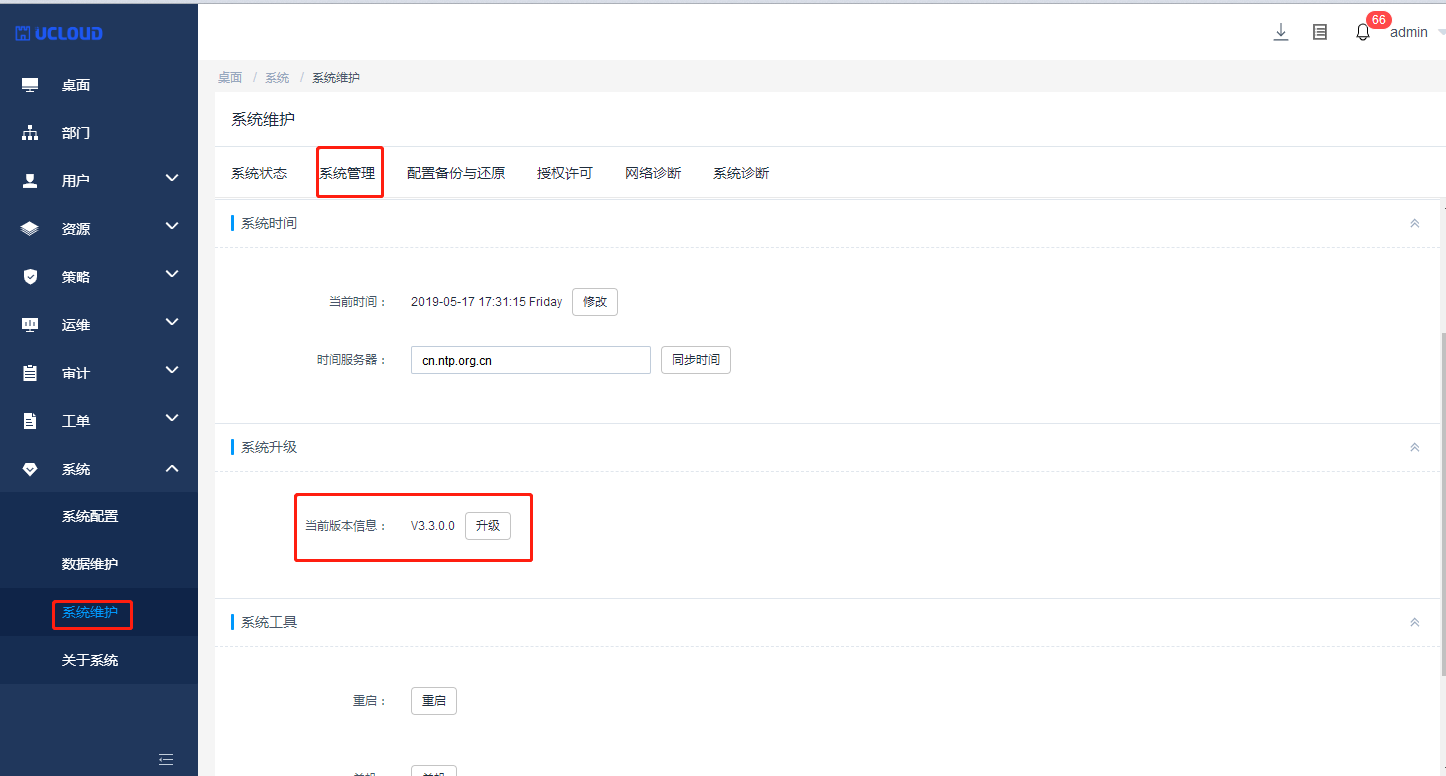Switch to the 配置备份与还原 tab
This screenshot has height=776, width=1446.
(456, 173)
